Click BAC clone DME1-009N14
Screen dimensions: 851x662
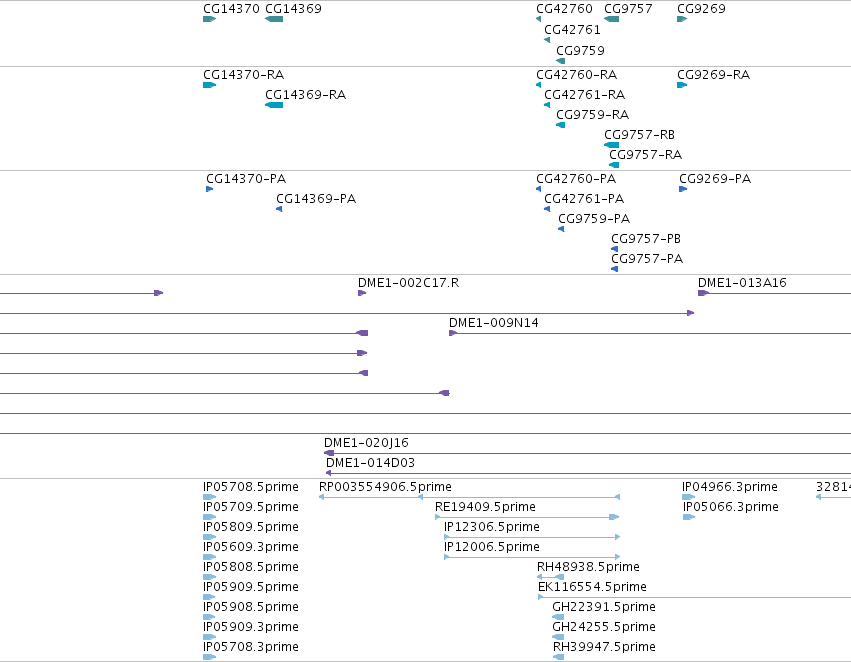tap(493, 323)
